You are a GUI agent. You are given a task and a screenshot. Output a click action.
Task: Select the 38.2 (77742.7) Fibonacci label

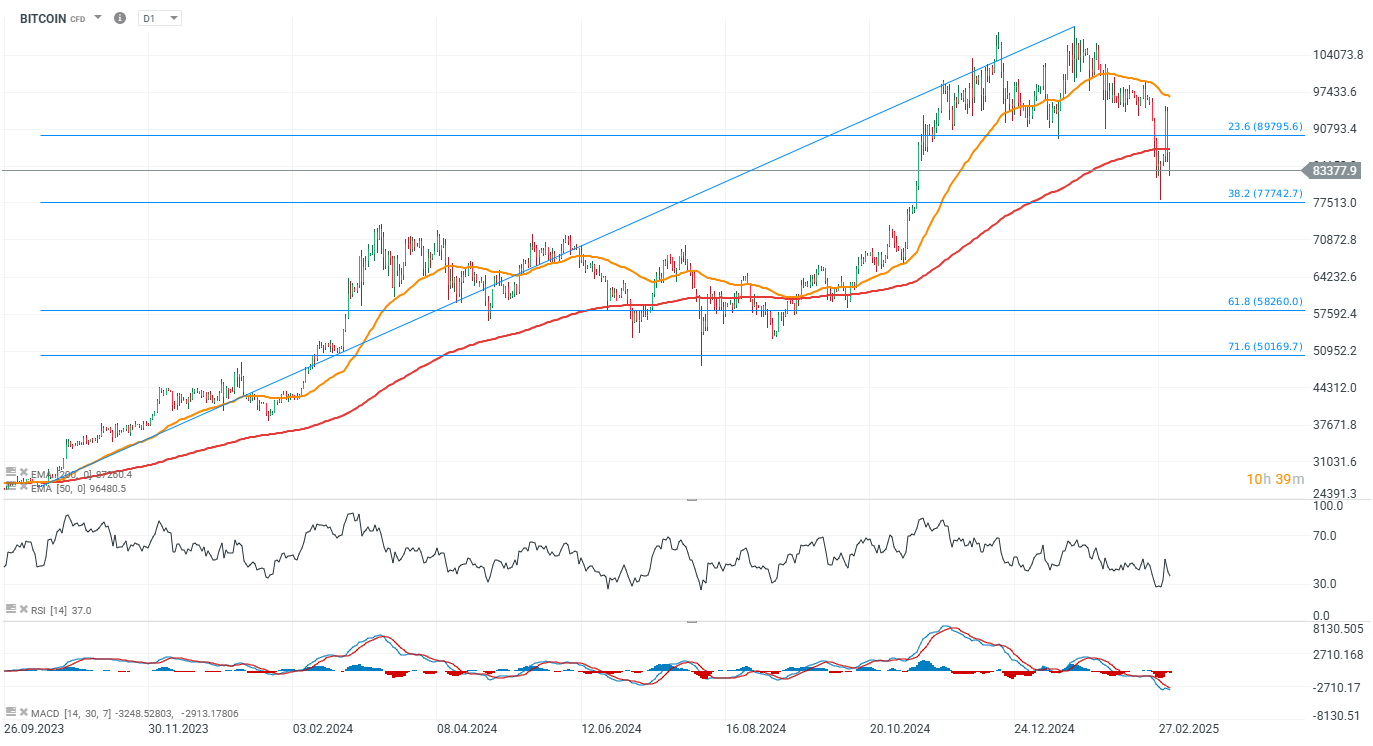tap(1265, 194)
